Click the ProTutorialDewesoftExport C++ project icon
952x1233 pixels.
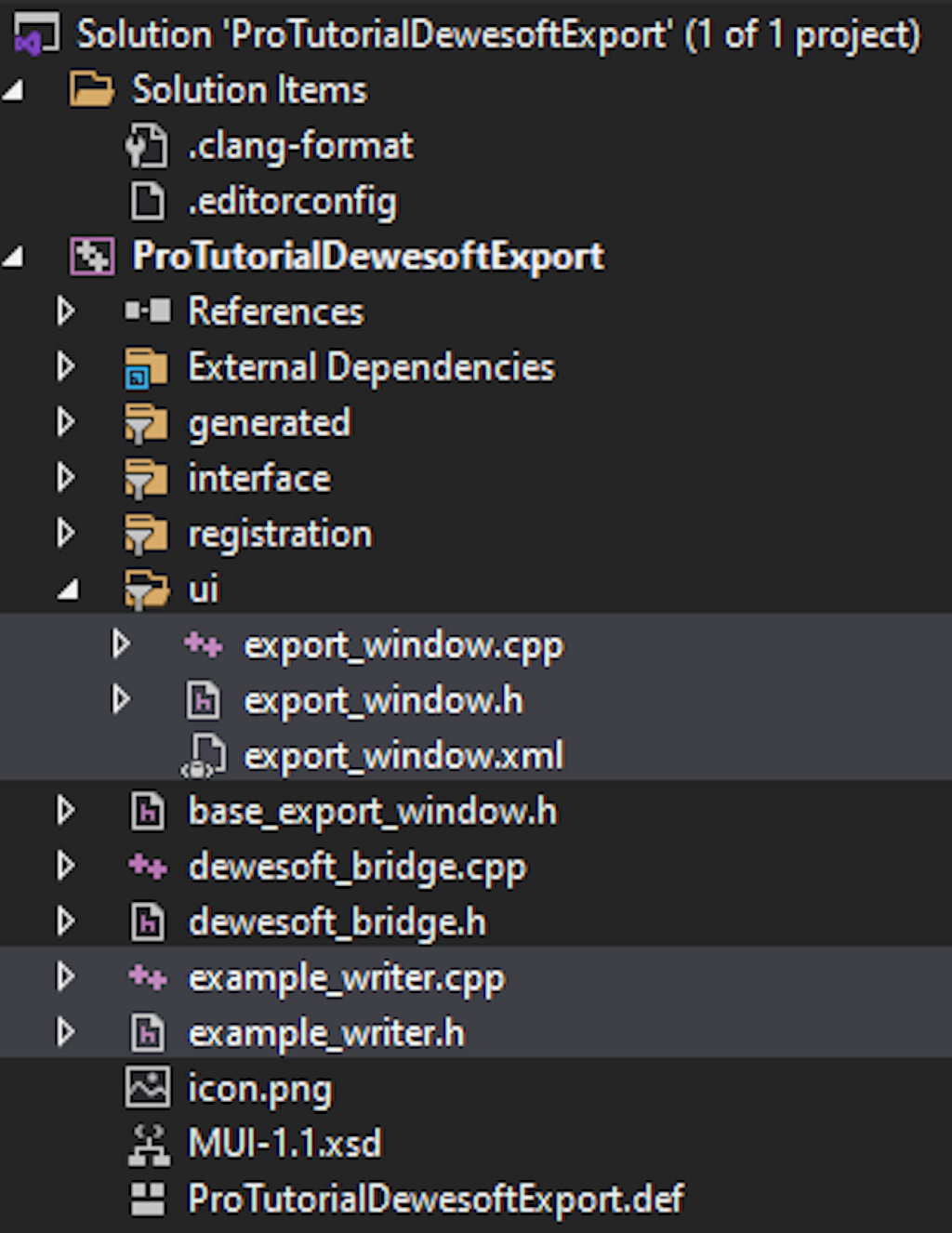(92, 256)
